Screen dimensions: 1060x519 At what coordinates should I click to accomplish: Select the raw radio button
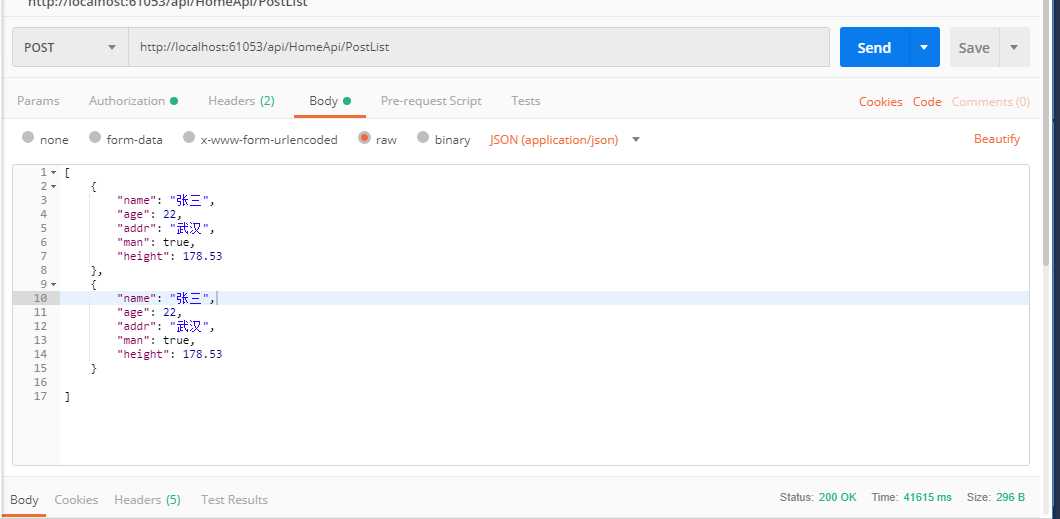tap(364, 137)
